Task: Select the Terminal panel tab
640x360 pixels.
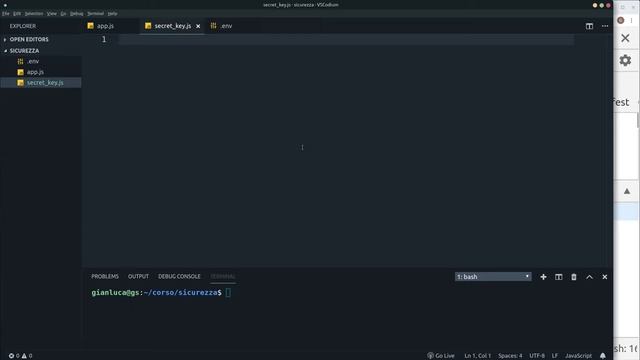Action: pos(223,276)
